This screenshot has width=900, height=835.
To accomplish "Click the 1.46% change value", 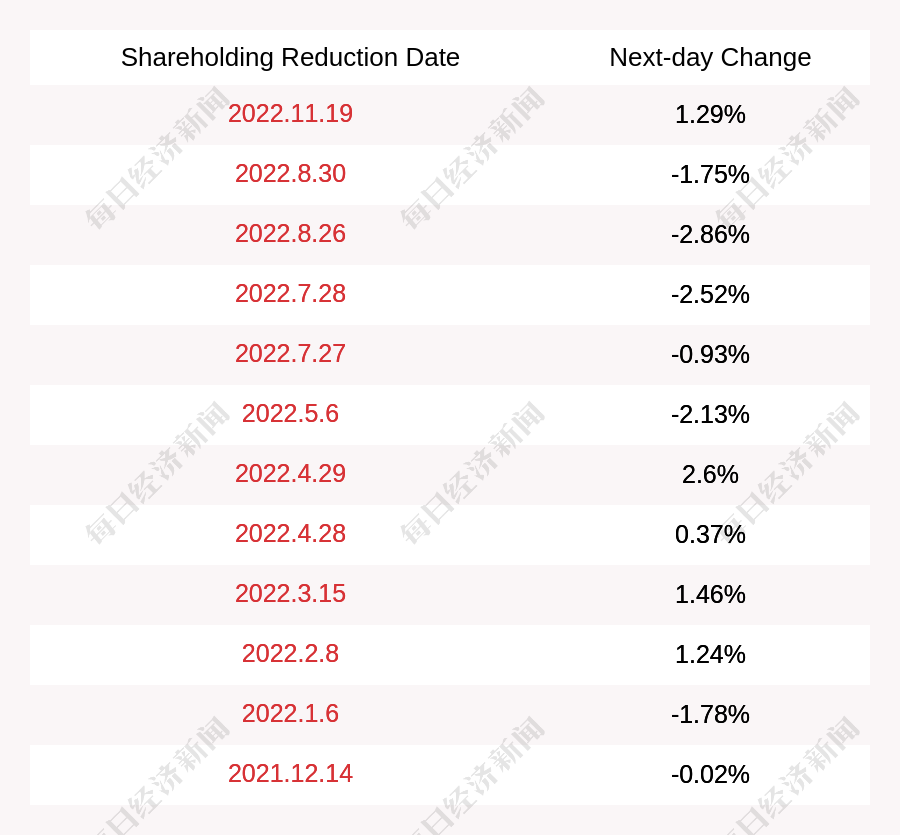I will tap(710, 595).
